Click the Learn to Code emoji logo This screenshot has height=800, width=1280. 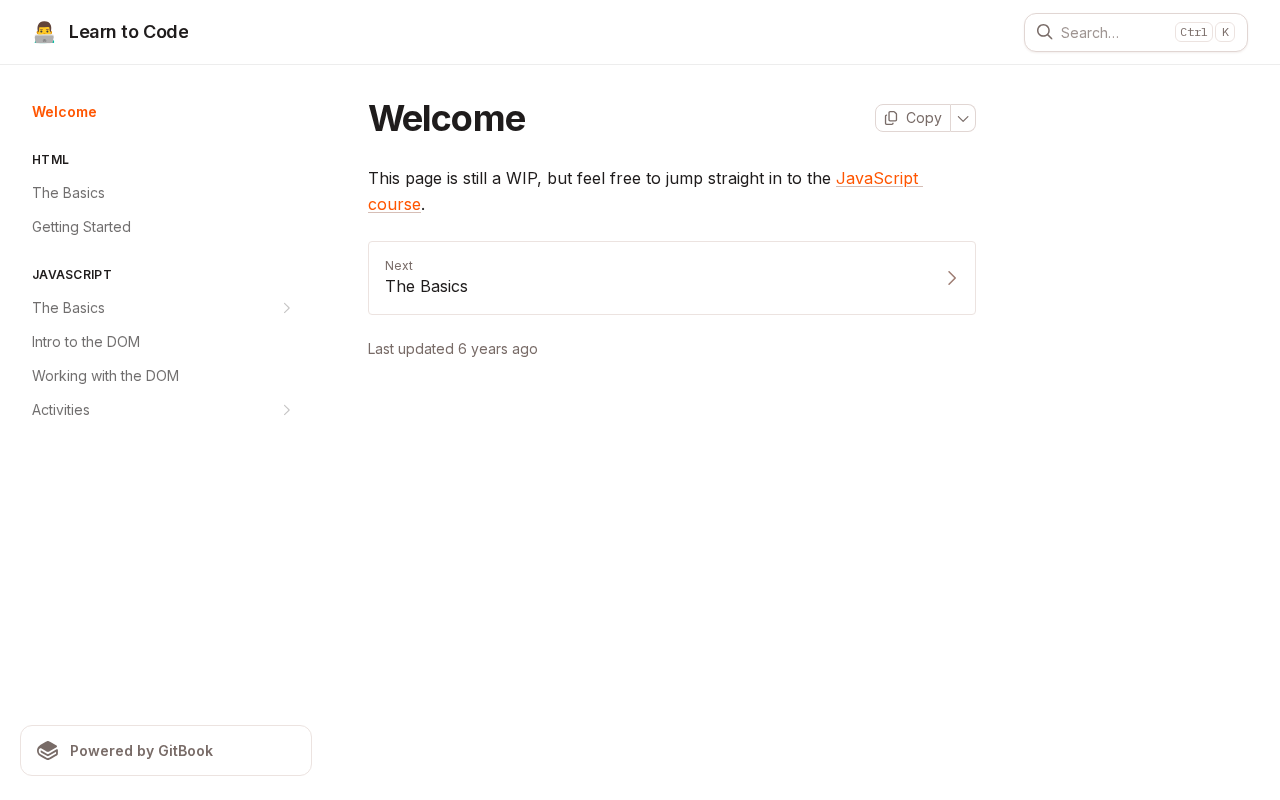click(x=44, y=32)
